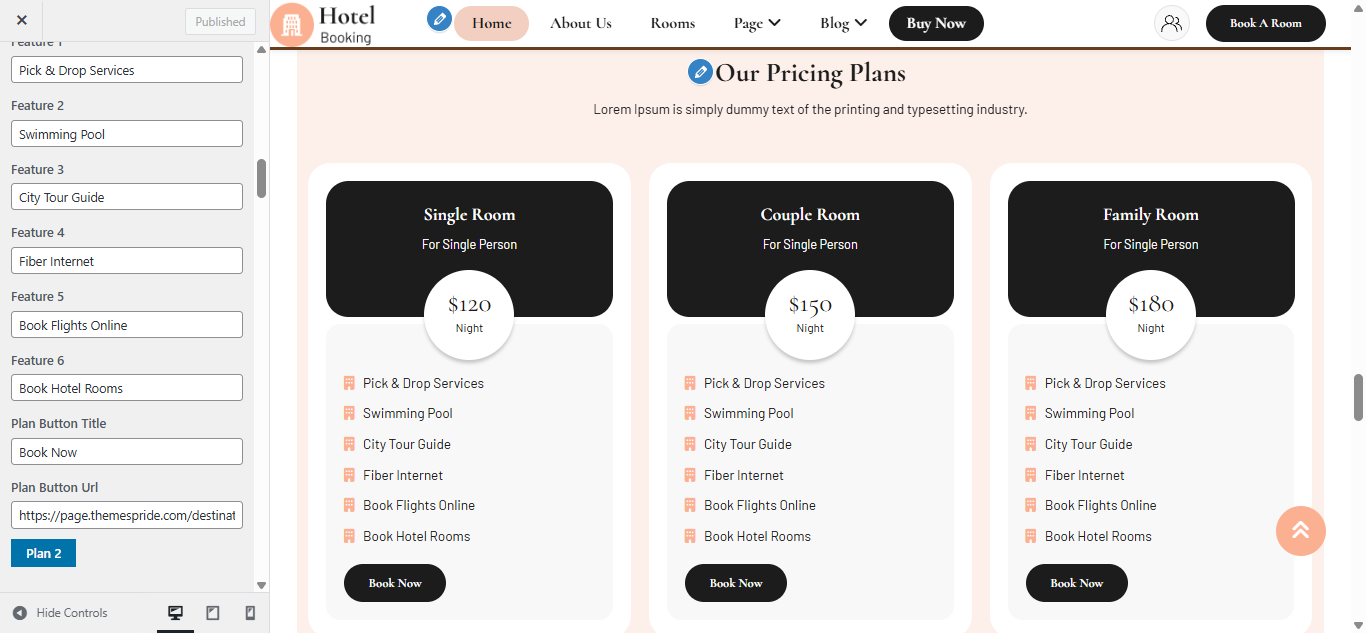The height and width of the screenshot is (633, 1366).
Task: Click Book Now in the Single Room card
Action: coord(395,583)
